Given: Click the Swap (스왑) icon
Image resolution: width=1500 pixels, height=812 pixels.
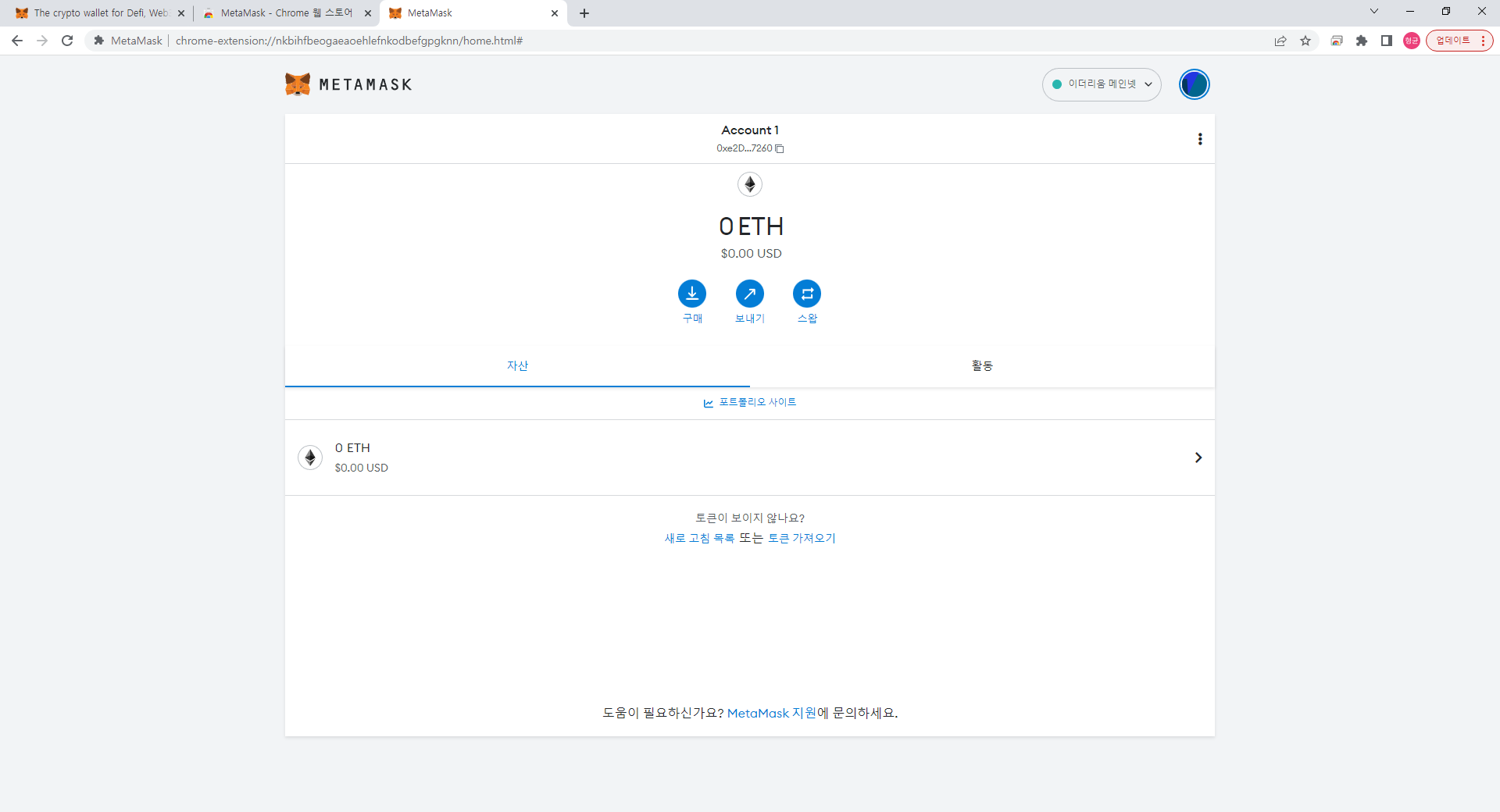Looking at the screenshot, I should click(x=807, y=294).
